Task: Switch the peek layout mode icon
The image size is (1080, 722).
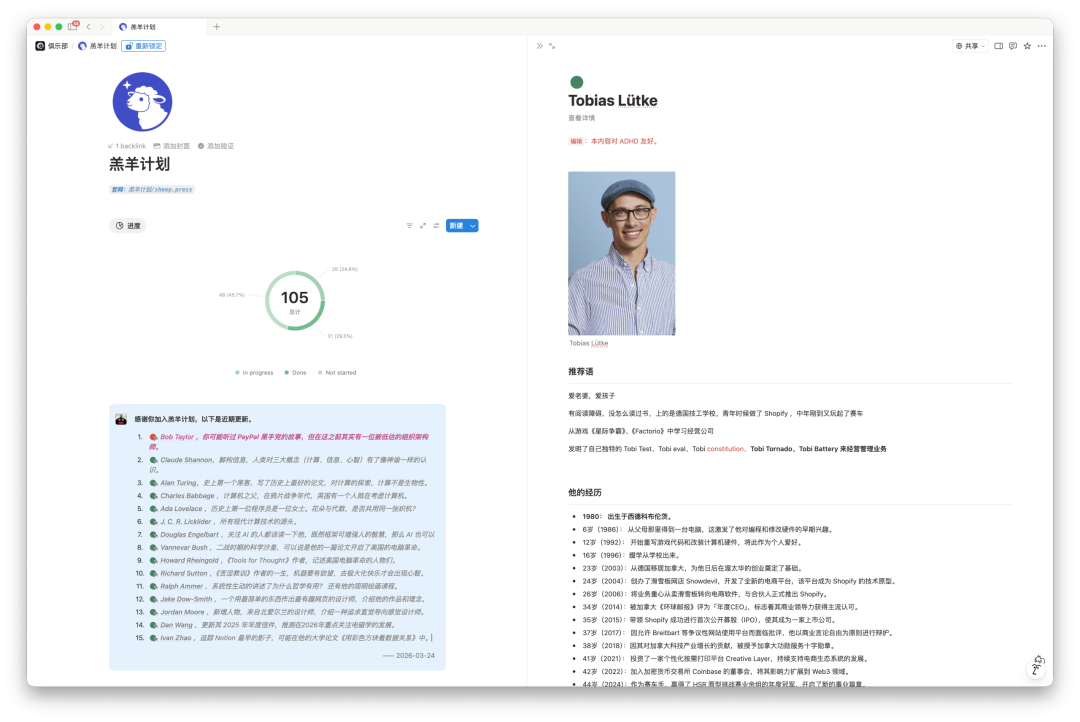Action: click(999, 46)
